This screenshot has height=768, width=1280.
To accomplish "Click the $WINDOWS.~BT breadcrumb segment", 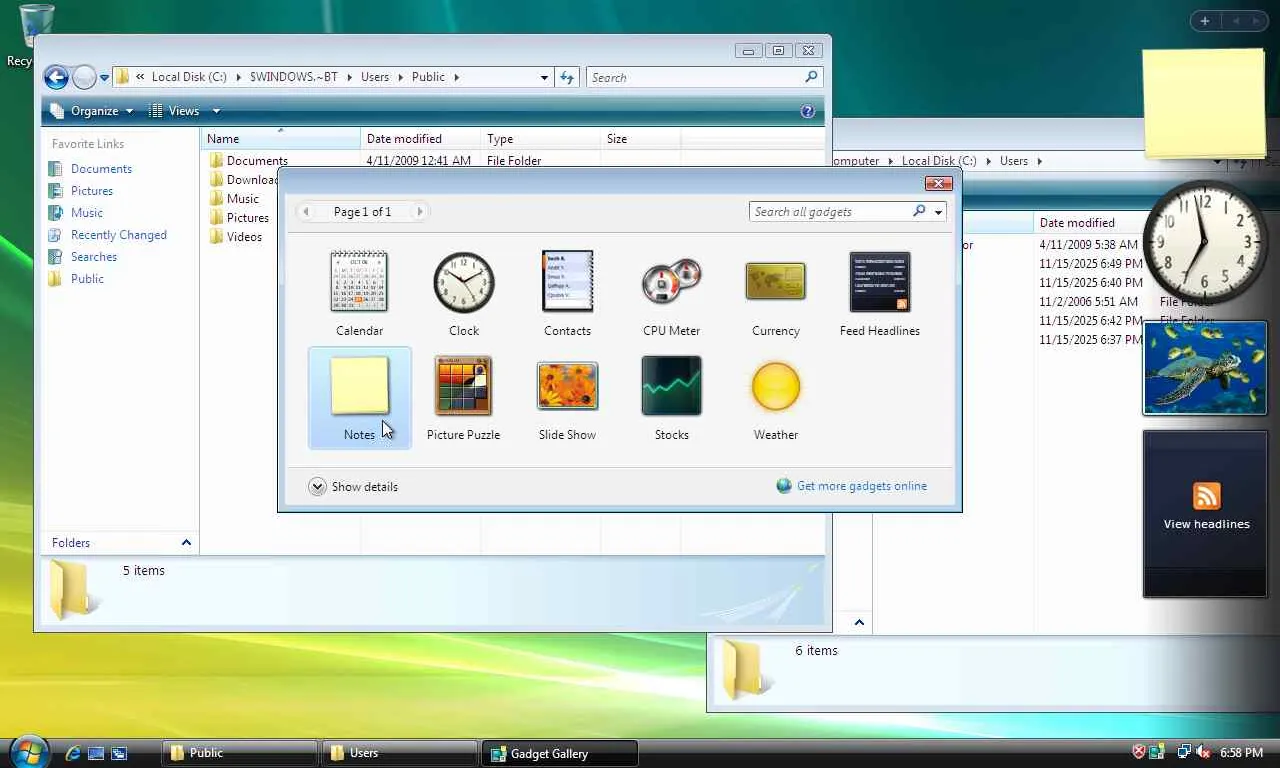I will coord(294,77).
